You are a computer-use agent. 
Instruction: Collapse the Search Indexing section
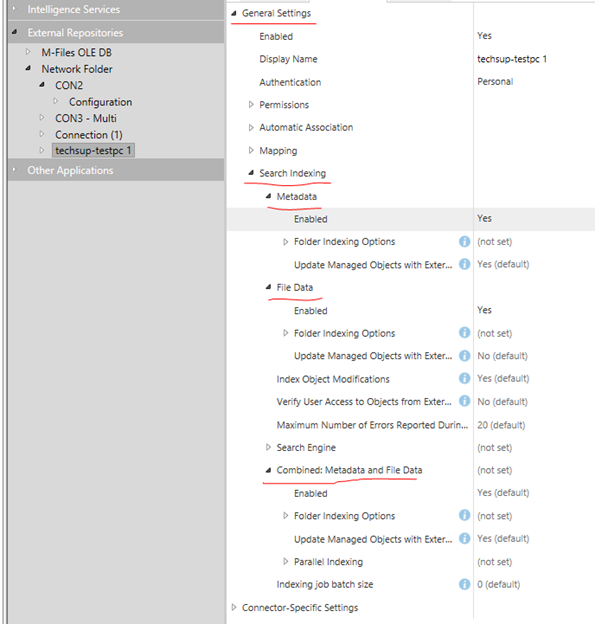(x=251, y=173)
